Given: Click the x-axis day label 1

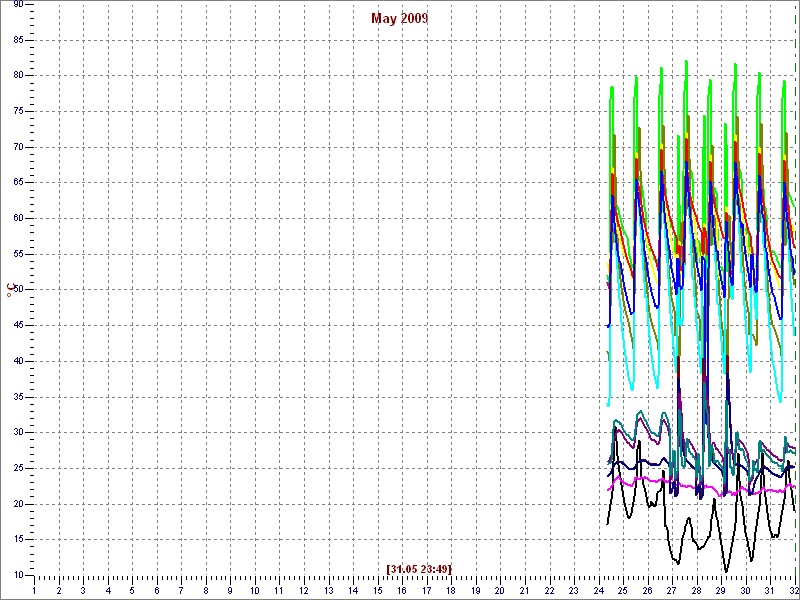Looking at the screenshot, I should (x=34, y=591).
